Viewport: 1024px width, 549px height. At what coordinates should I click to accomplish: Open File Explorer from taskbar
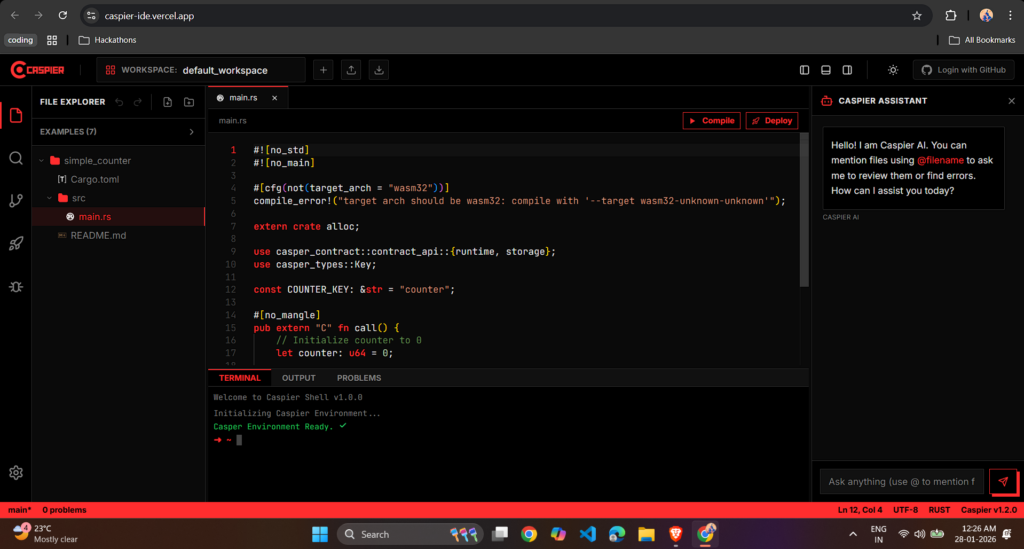pyautogui.click(x=647, y=534)
